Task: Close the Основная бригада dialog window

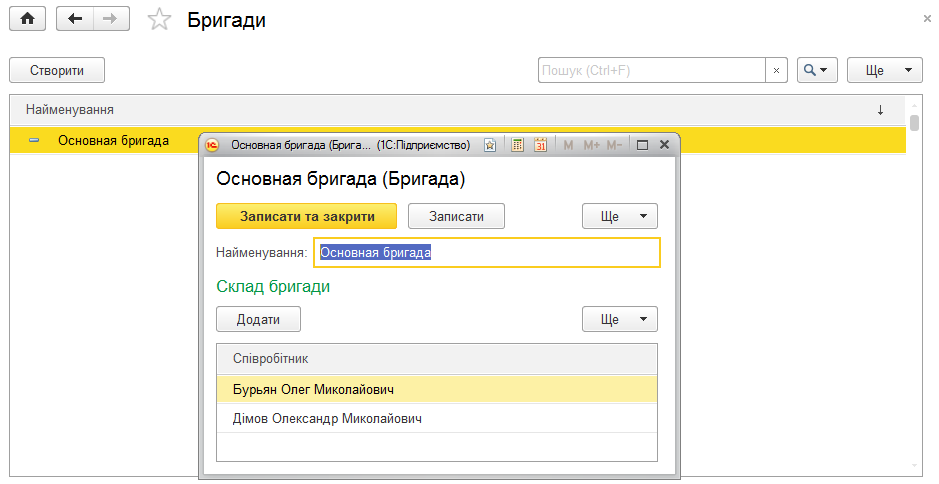Action: 664,145
